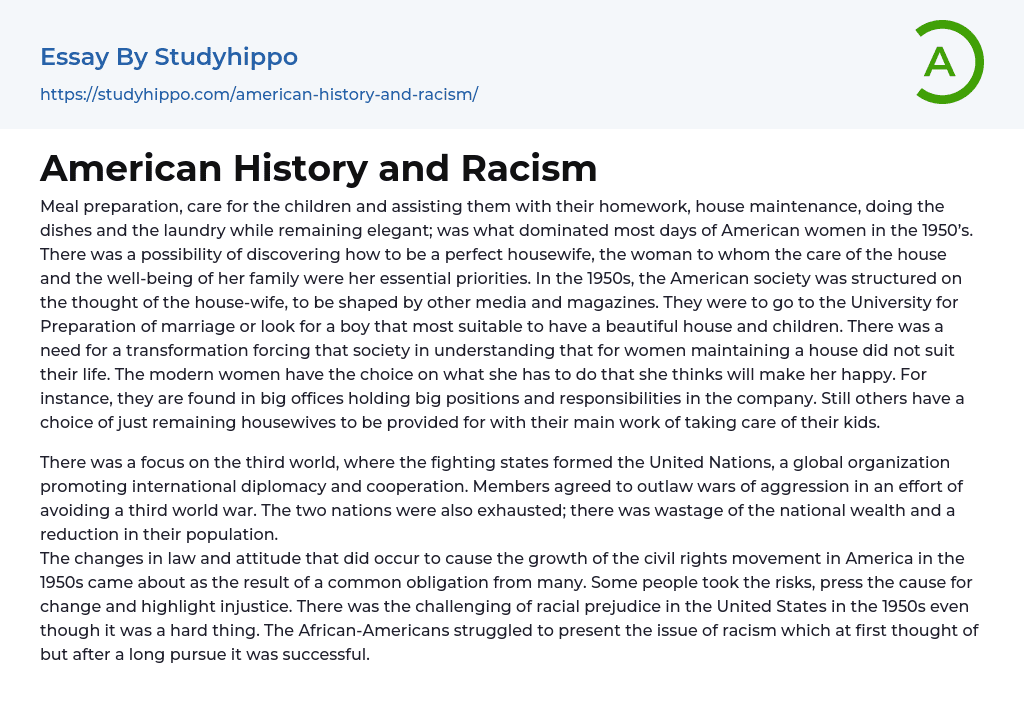The image size is (1024, 723).
Task: Select the 'American History and Racism' title
Action: click(x=318, y=168)
